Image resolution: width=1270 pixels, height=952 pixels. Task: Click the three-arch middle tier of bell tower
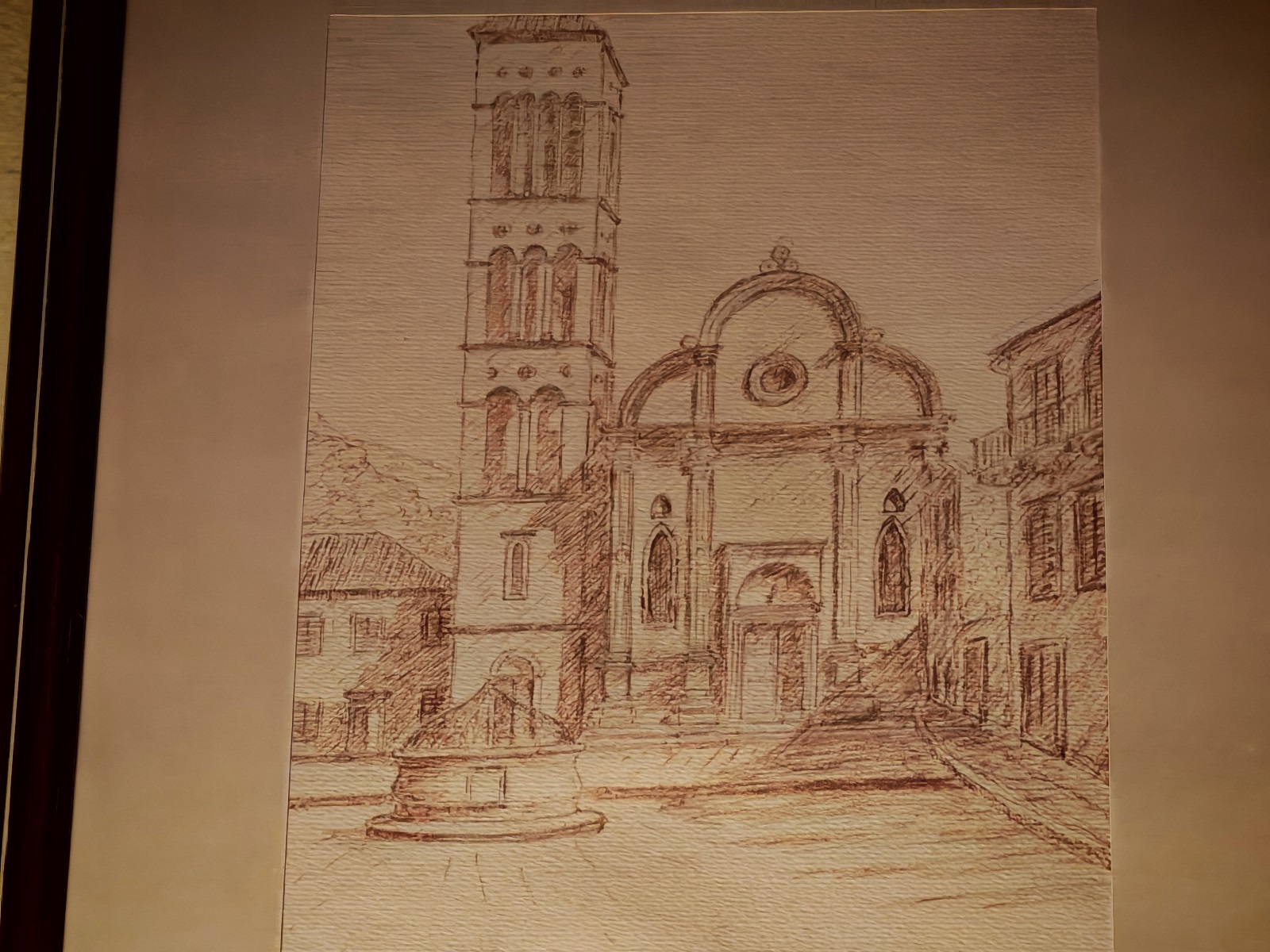pos(532,292)
